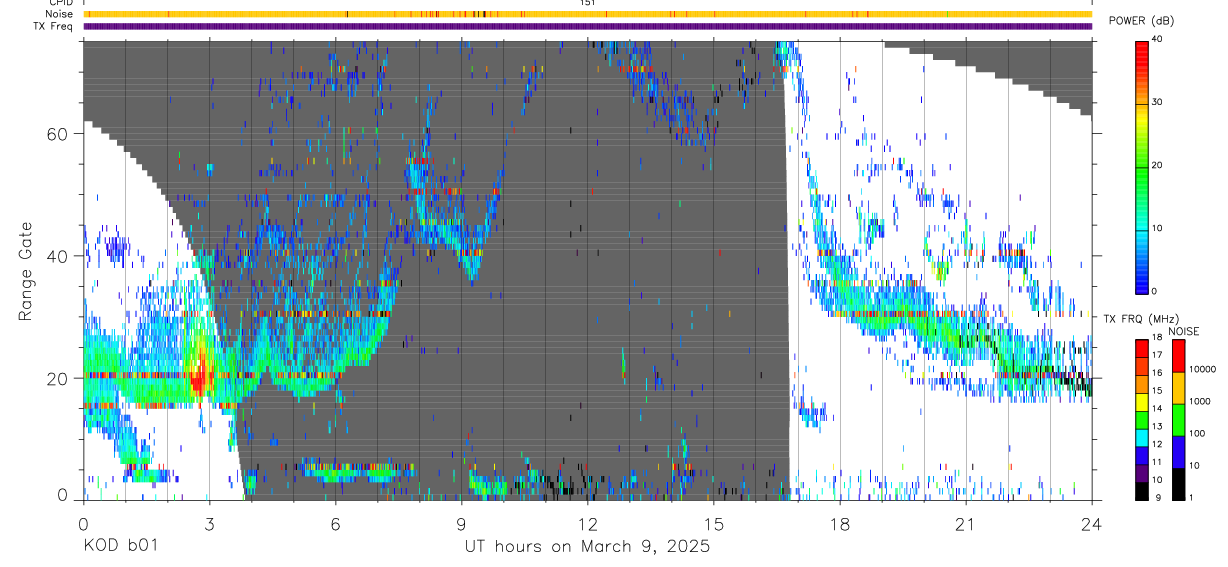Click the yellow segment of TX FRQ bar
The height and width of the screenshot is (567, 1228).
coord(1142,402)
